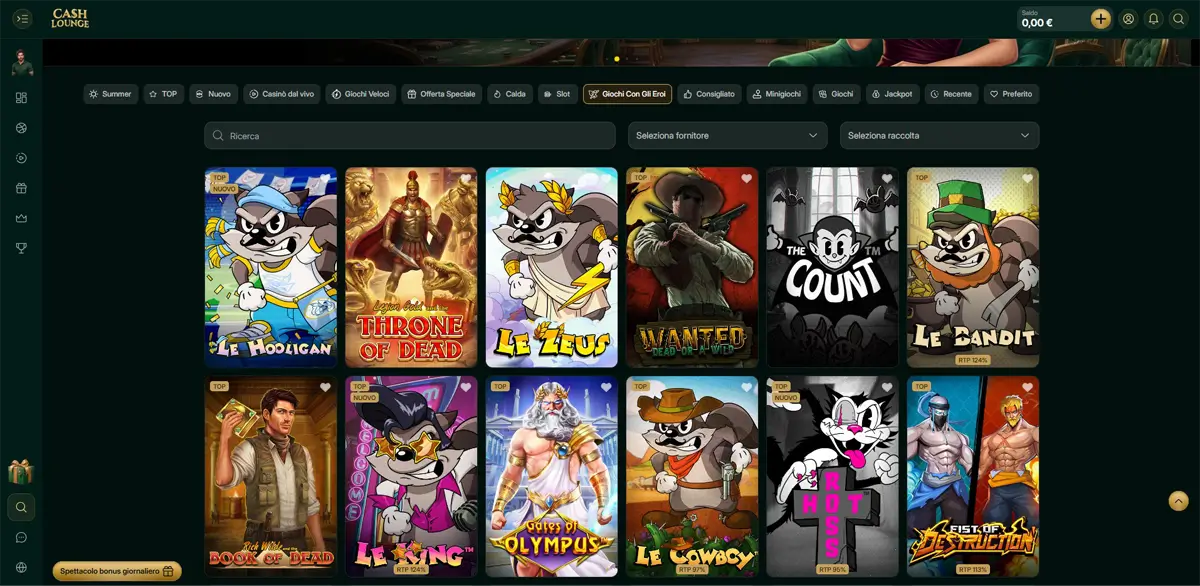This screenshot has height=586, width=1200.
Task: Open the Cash Lounge logo home link
Action: coord(70,19)
